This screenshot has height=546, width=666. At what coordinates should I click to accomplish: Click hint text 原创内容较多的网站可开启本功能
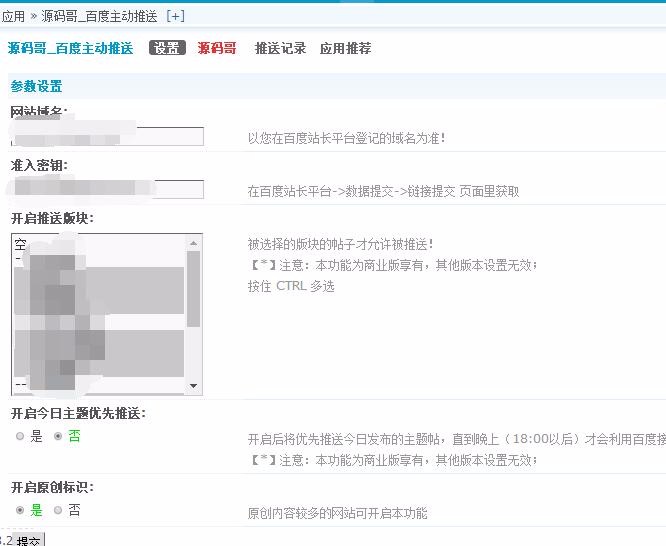[x=337, y=513]
